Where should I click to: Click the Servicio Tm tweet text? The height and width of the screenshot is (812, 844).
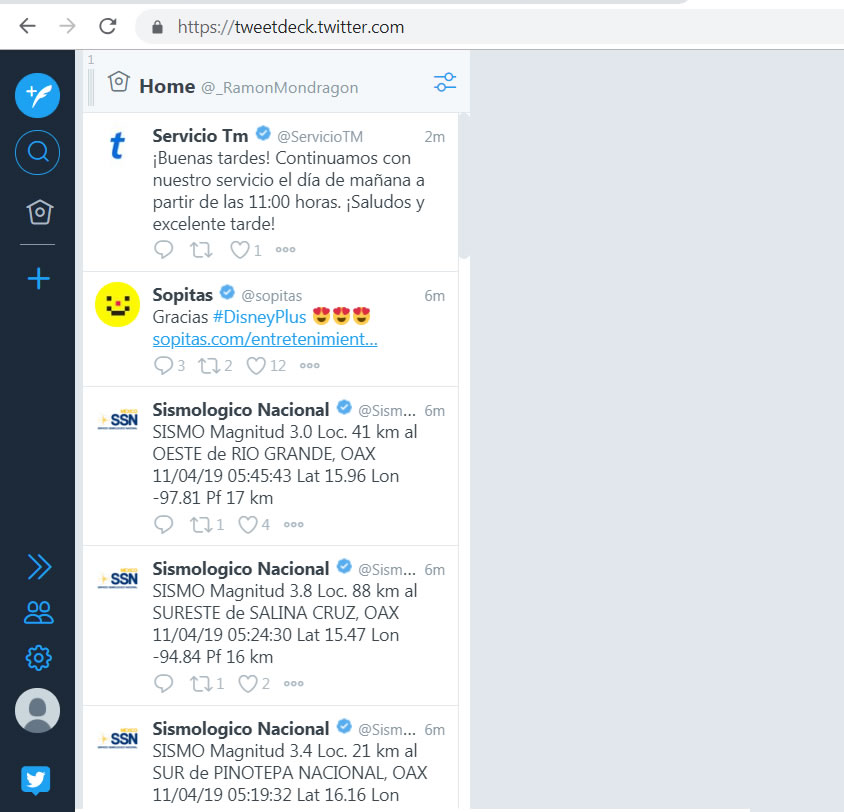289,190
